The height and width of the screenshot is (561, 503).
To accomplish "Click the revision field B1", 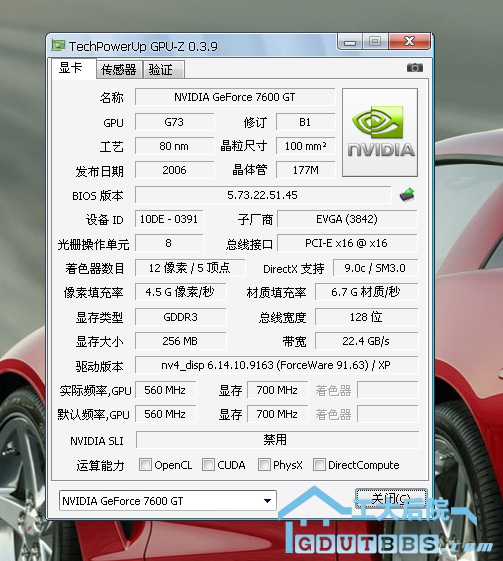I will point(306,122).
